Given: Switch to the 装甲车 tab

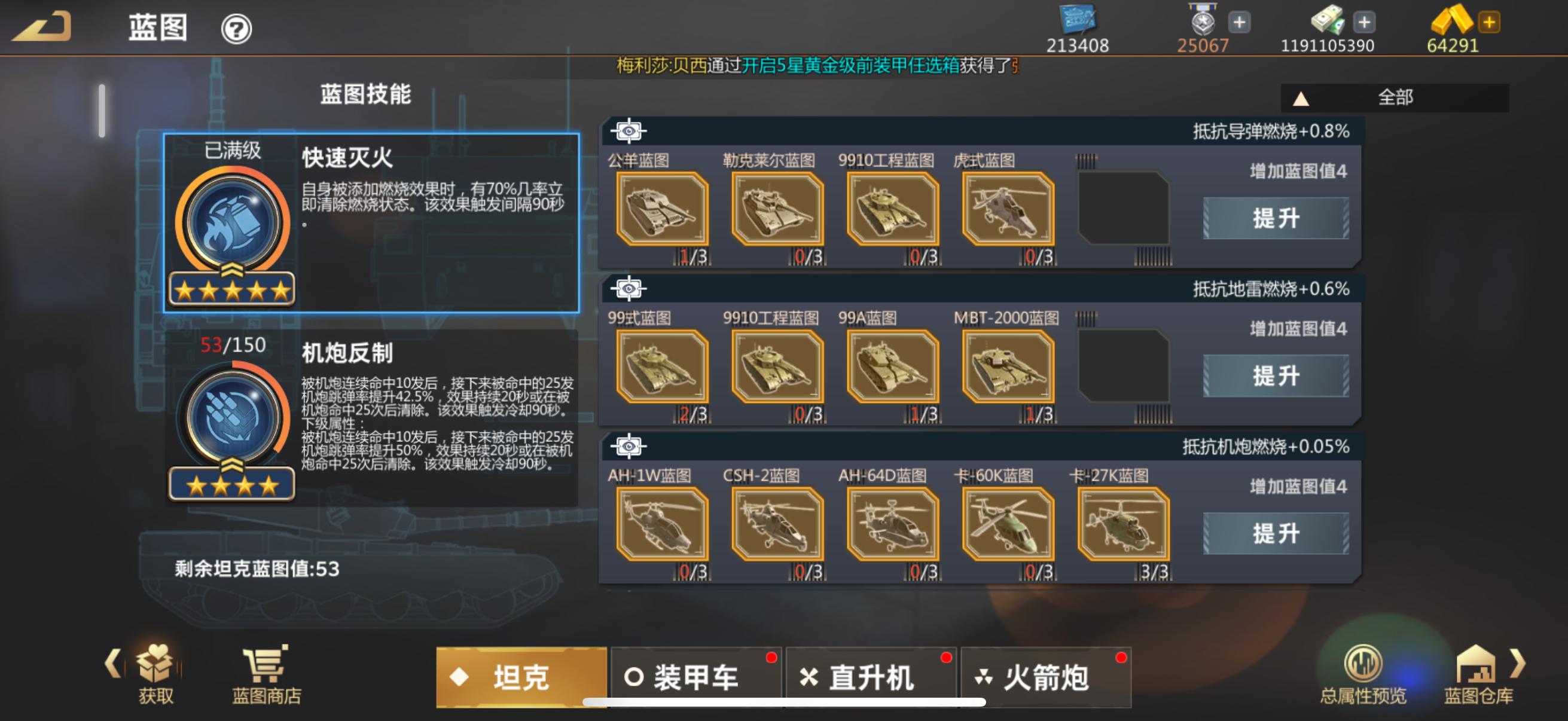Looking at the screenshot, I should [x=695, y=677].
